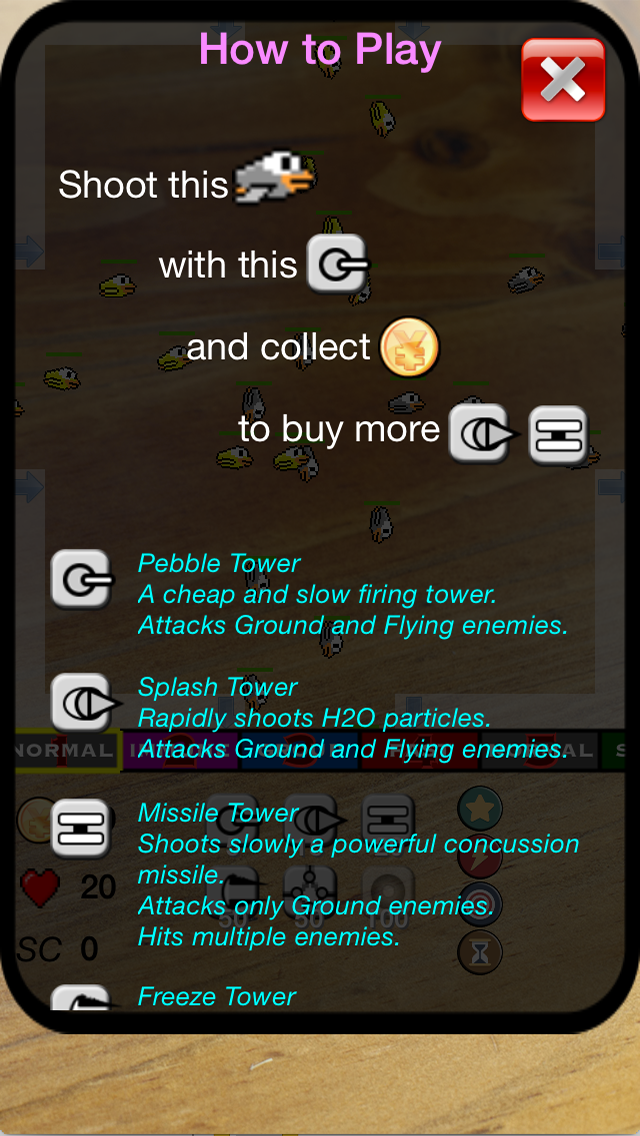
Task: Click the missile tower icon after 'to buy more'
Action: point(557,435)
